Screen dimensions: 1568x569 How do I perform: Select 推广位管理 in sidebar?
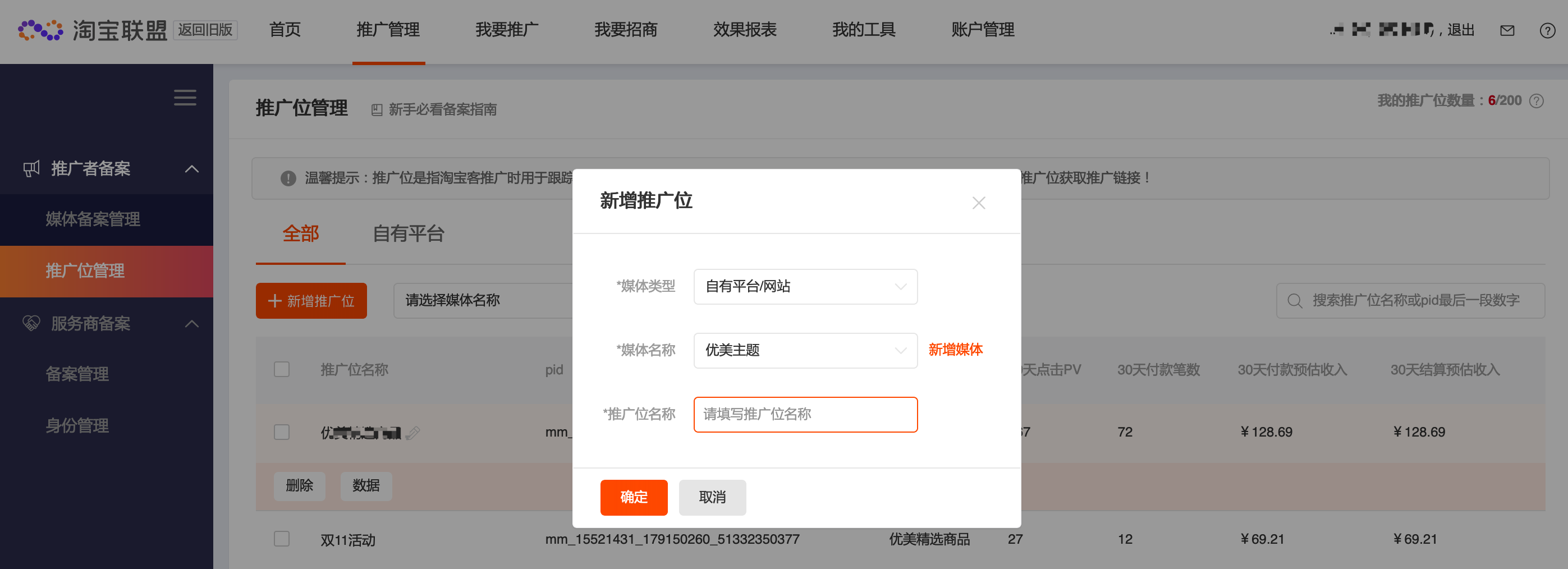point(107,272)
